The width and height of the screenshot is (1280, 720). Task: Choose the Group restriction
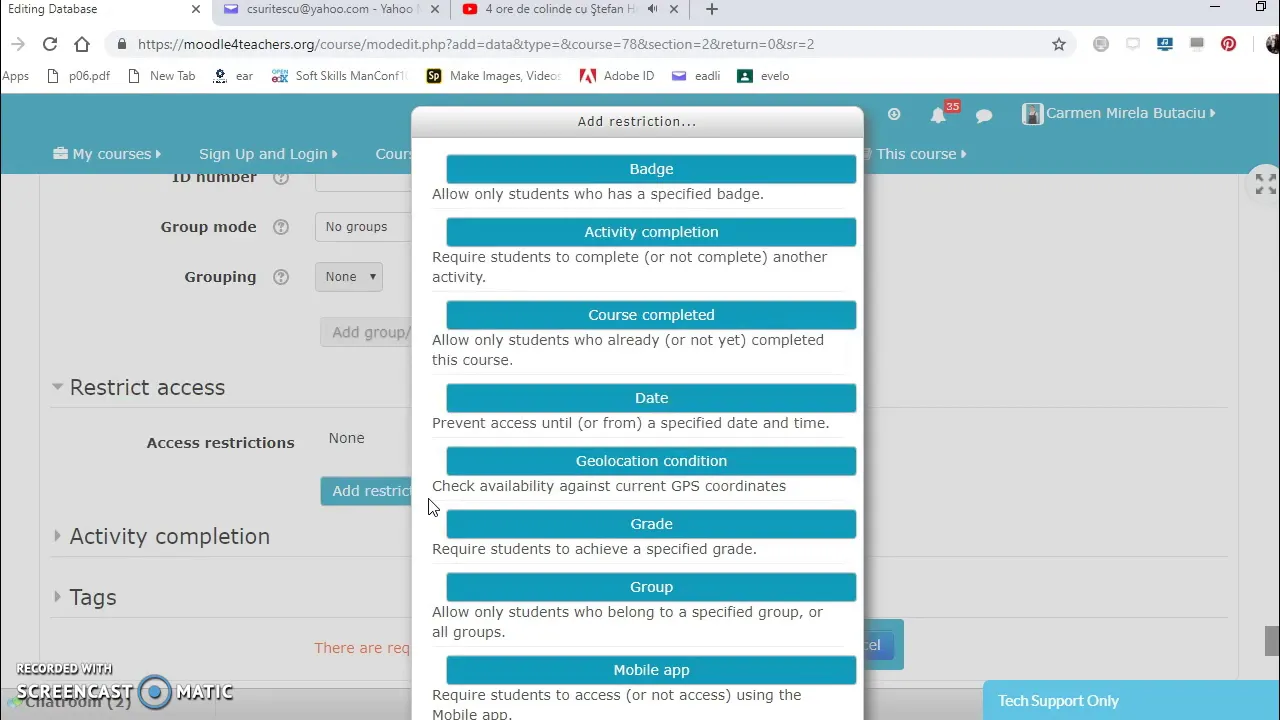pyautogui.click(x=651, y=587)
